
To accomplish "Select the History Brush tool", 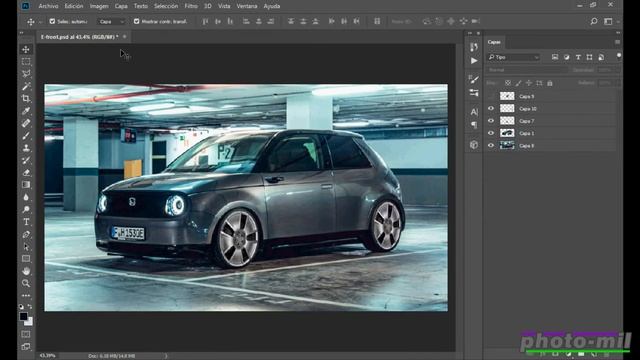I will (26, 160).
